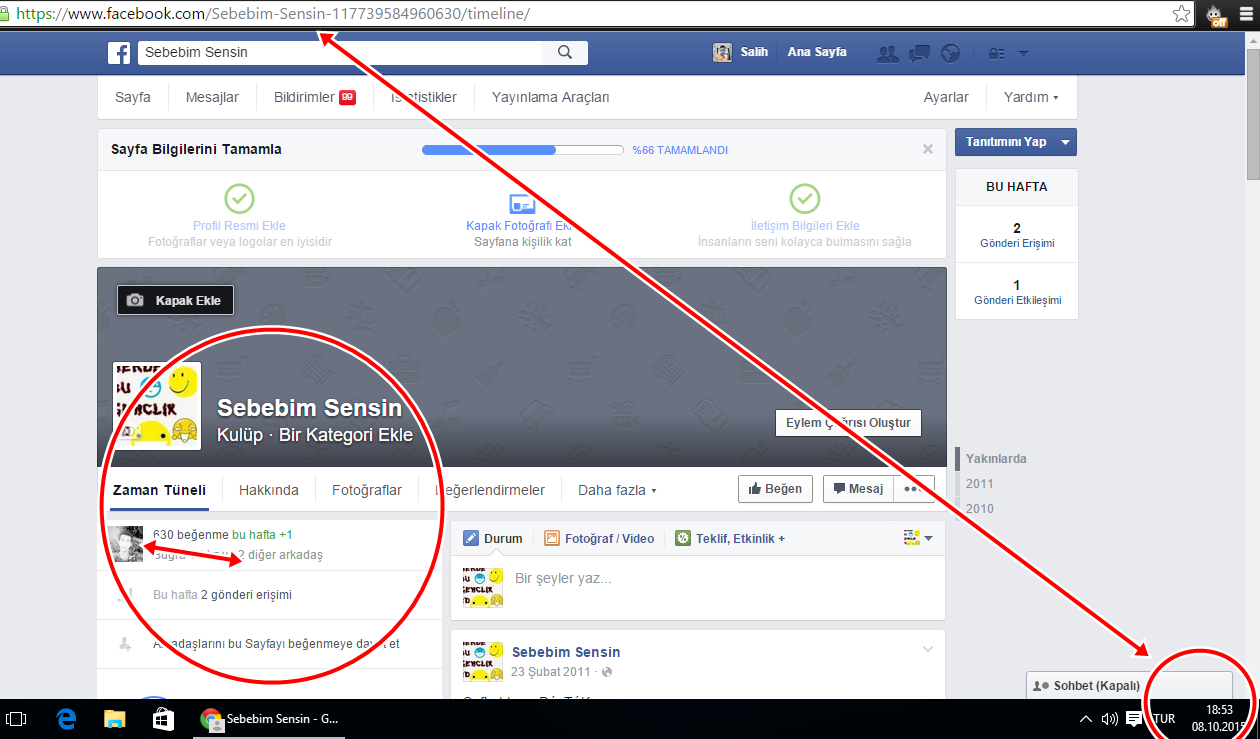Click Sebebim Sensin post author link
The image size is (1260, 739).
[x=566, y=652]
